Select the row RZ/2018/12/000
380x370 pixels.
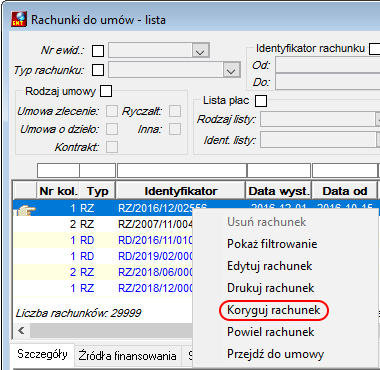click(x=103, y=288)
